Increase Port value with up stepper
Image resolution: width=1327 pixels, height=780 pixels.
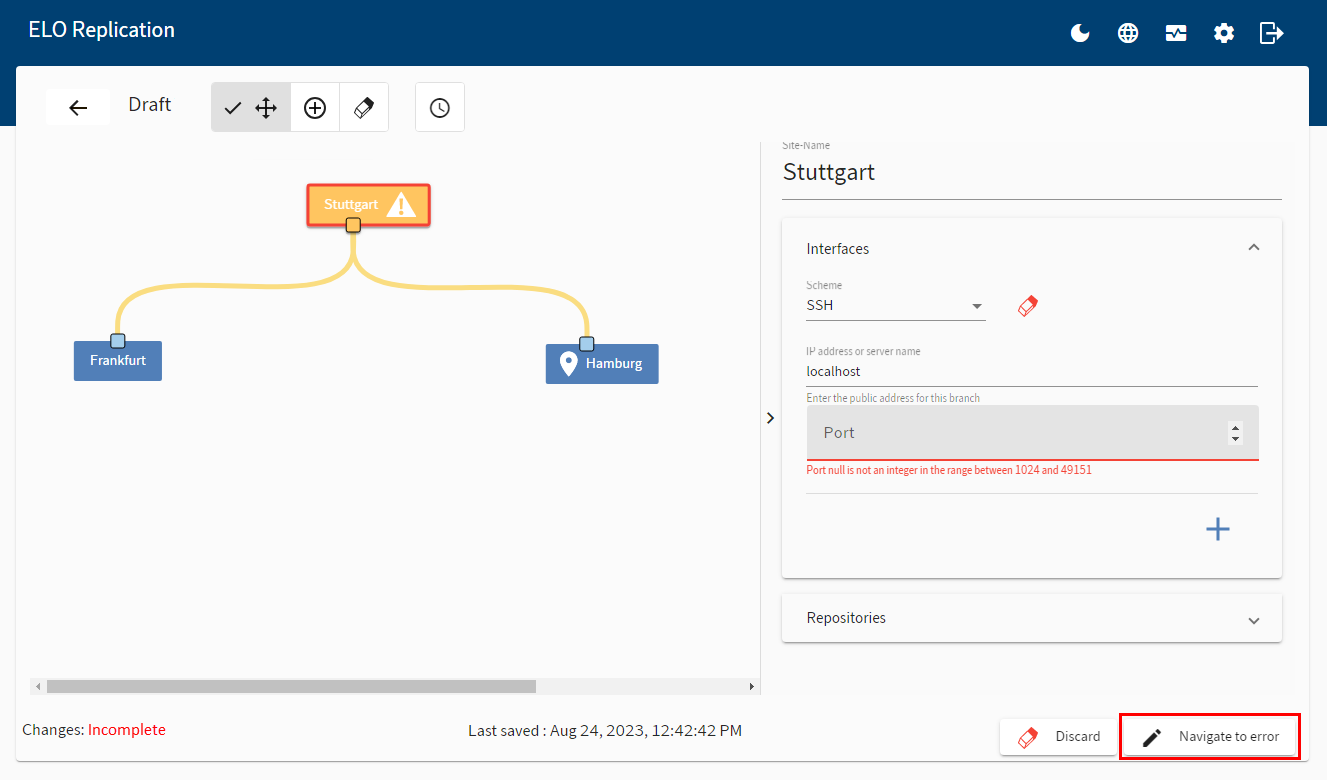point(1236,428)
